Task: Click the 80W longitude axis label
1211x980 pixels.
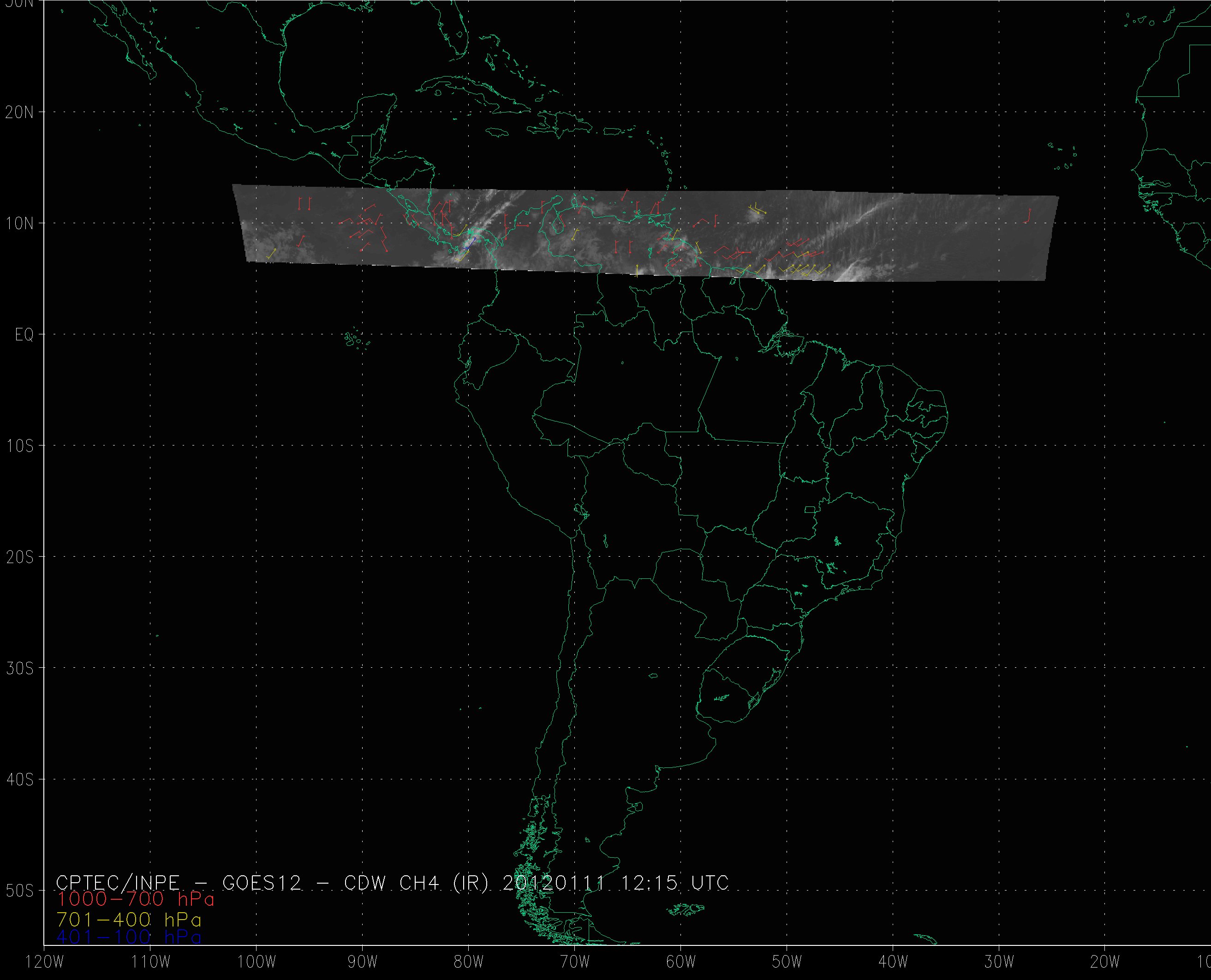Action: [469, 962]
